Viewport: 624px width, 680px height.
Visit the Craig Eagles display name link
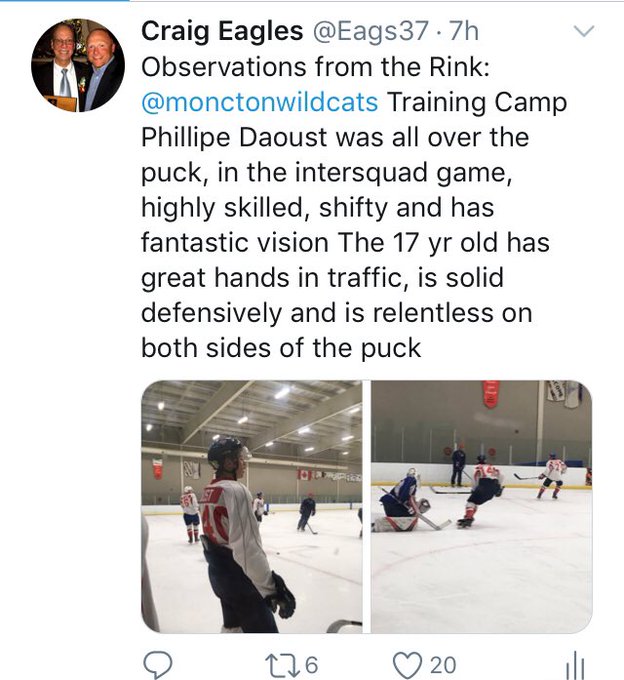point(222,32)
